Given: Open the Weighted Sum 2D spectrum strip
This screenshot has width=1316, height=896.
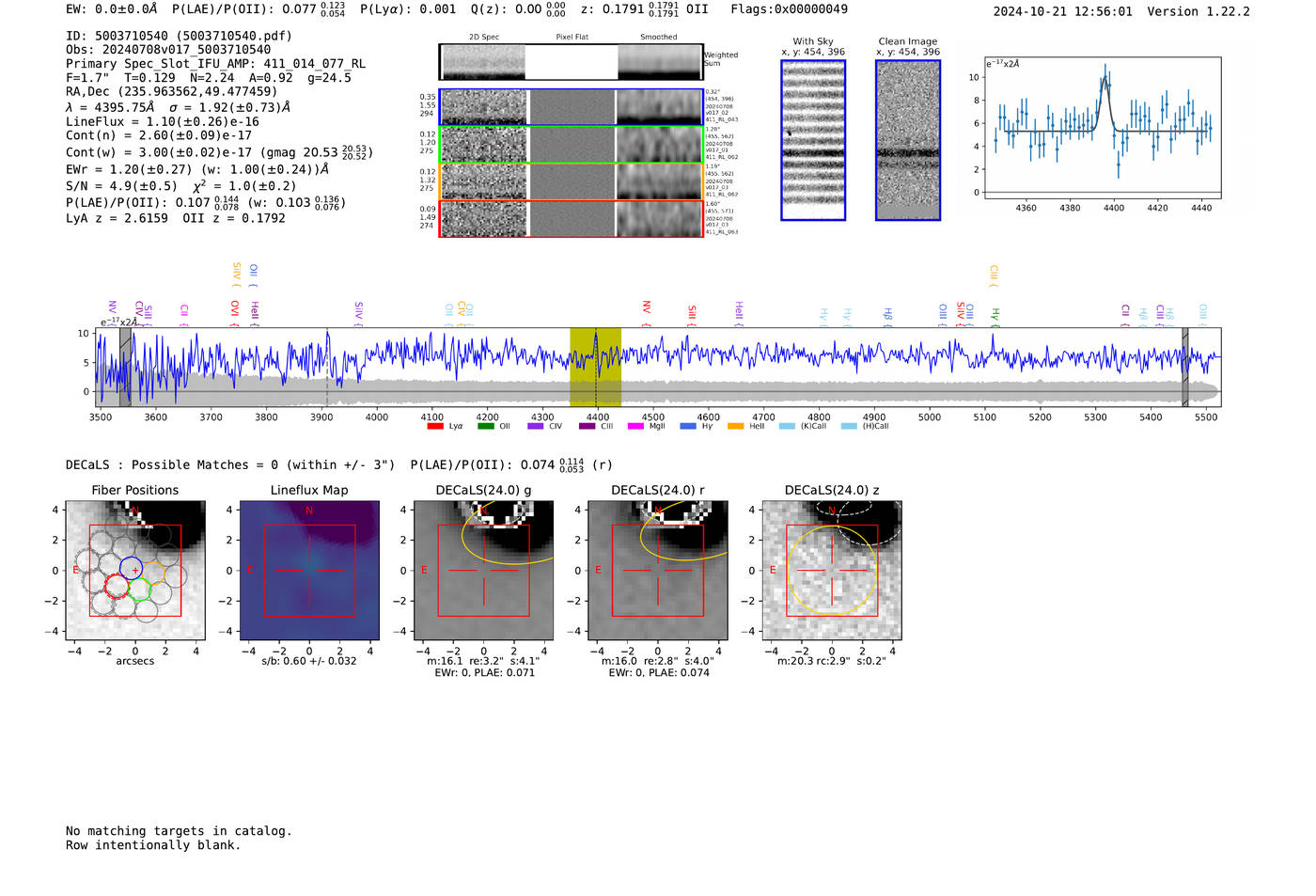Looking at the screenshot, I should [571, 61].
